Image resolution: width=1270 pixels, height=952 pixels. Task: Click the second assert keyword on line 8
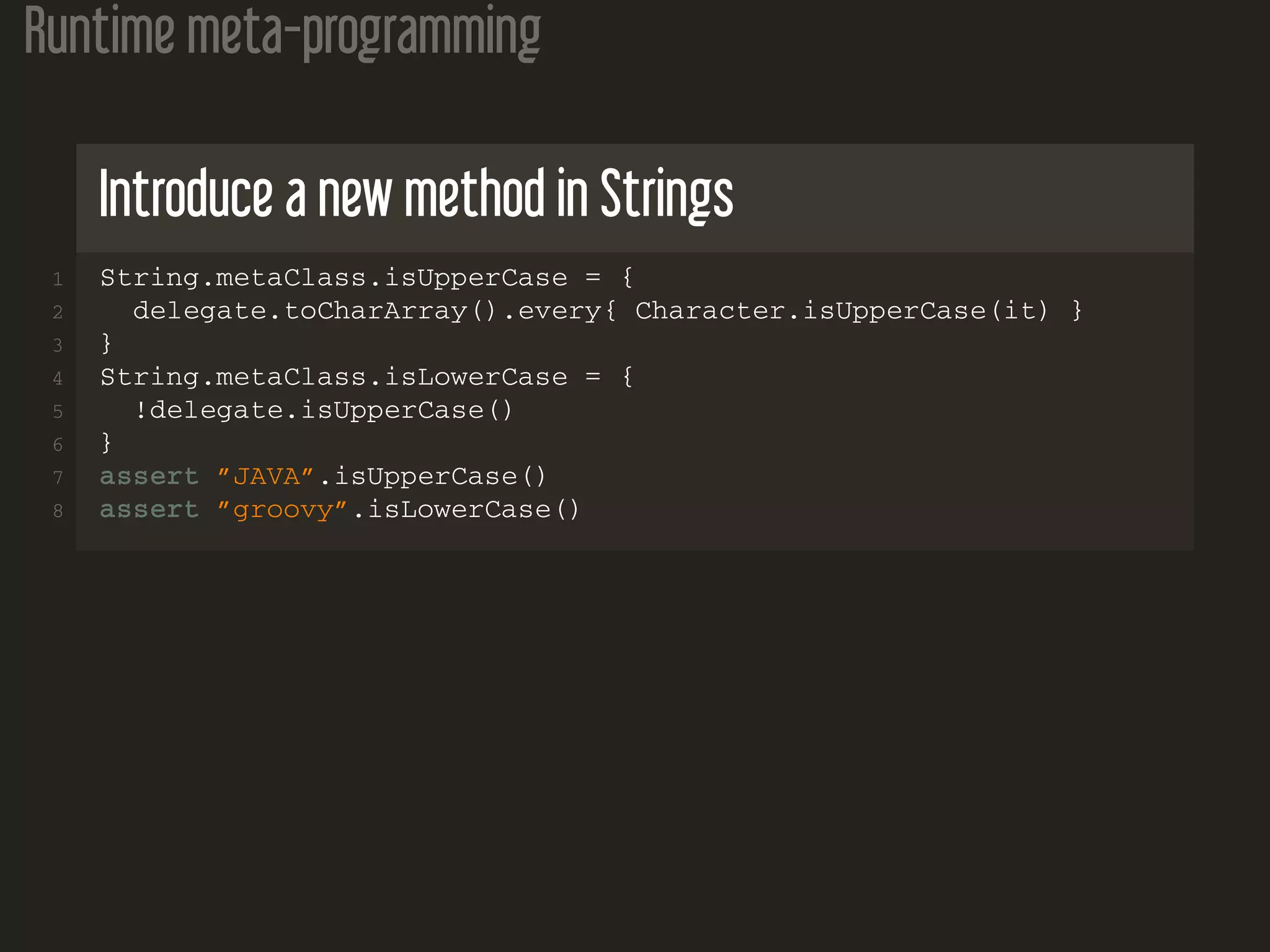pos(149,509)
